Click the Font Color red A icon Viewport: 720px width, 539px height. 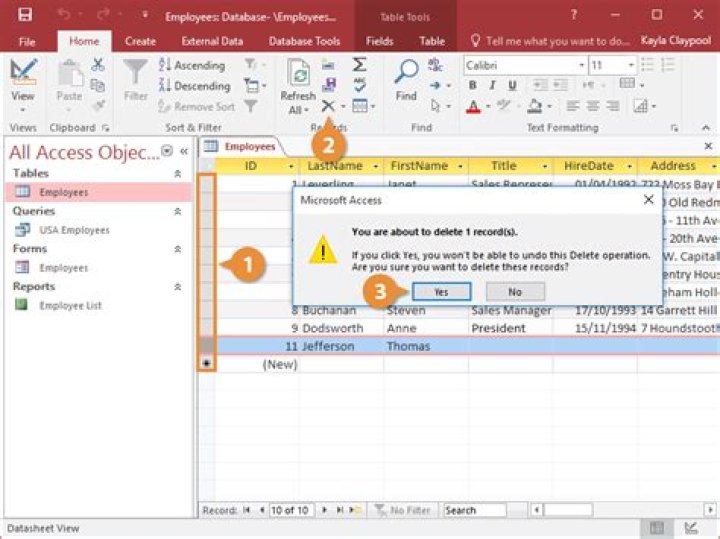[473, 107]
